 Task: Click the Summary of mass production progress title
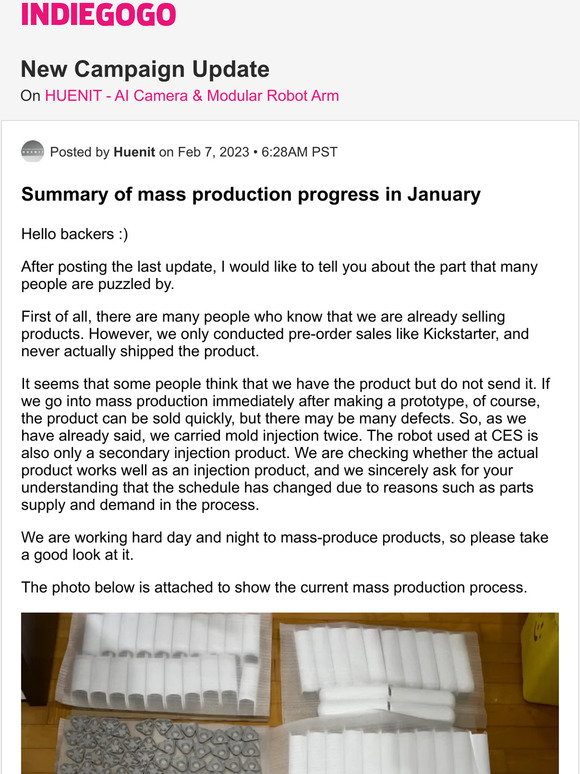[251, 194]
